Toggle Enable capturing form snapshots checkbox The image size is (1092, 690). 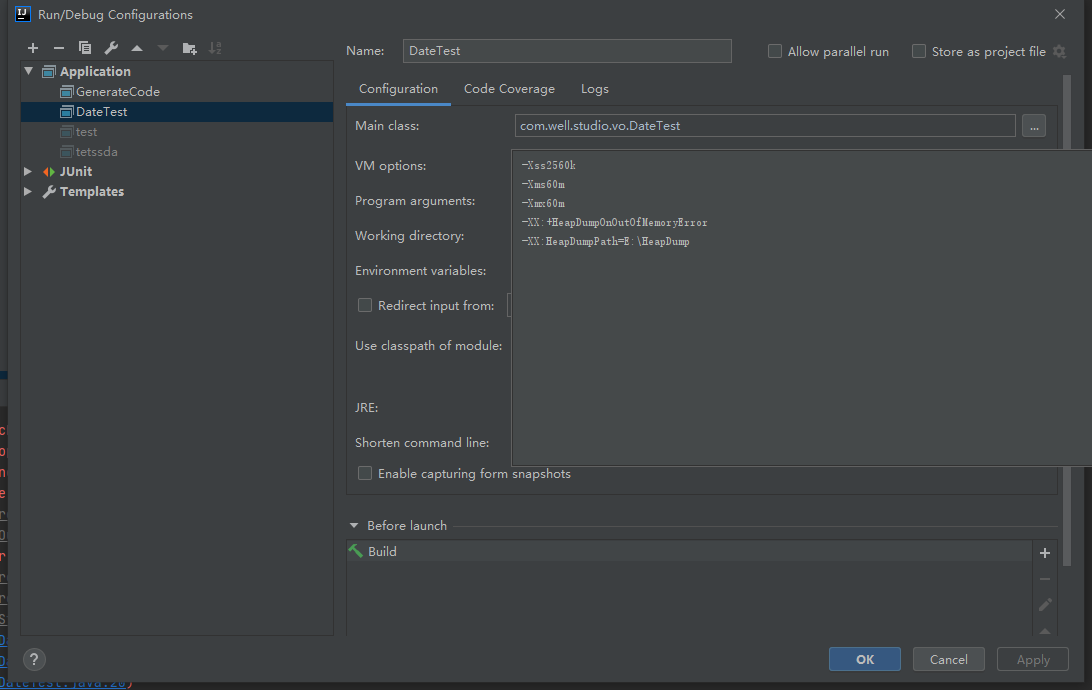tap(364, 473)
